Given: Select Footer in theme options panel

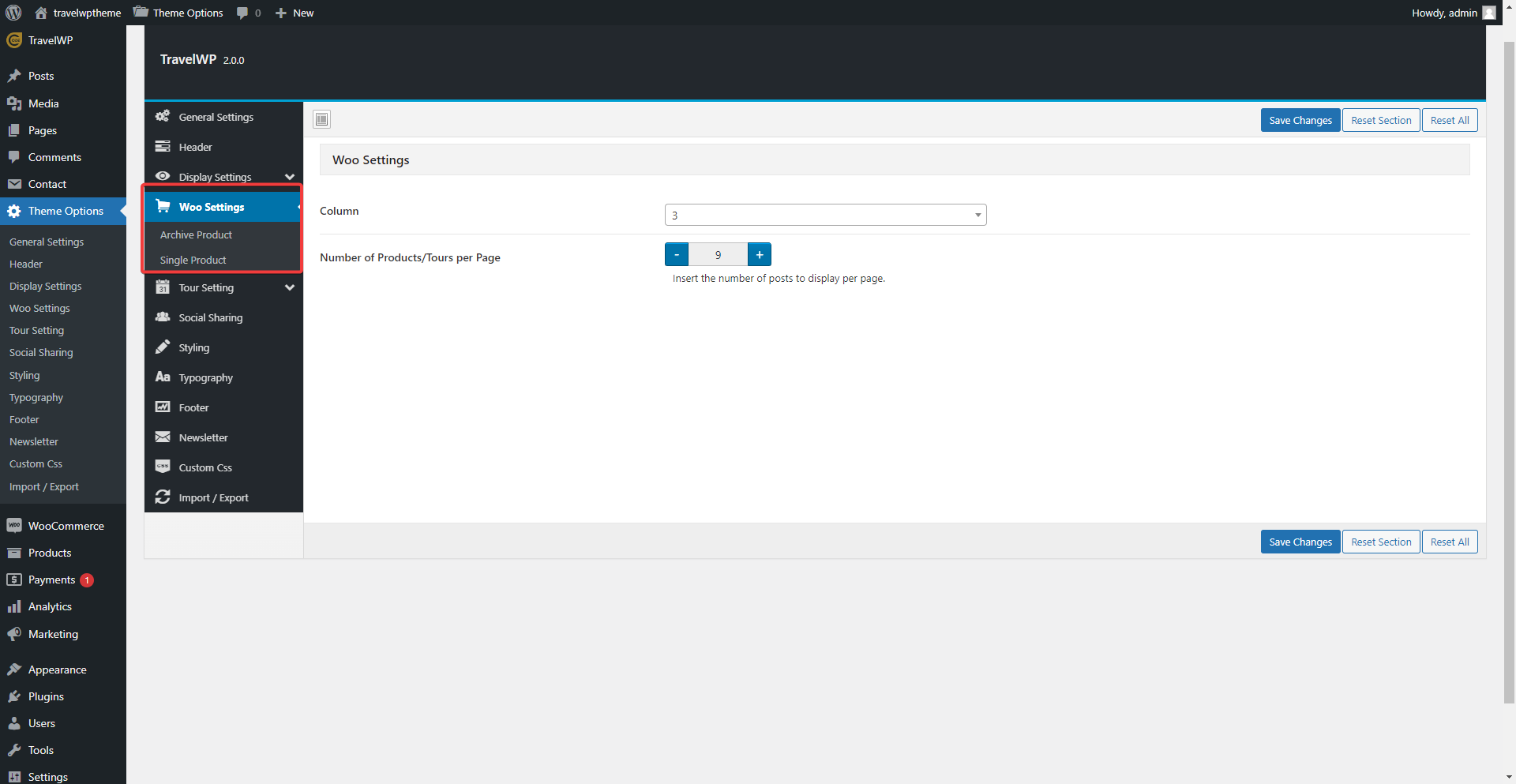Looking at the screenshot, I should (x=223, y=407).
